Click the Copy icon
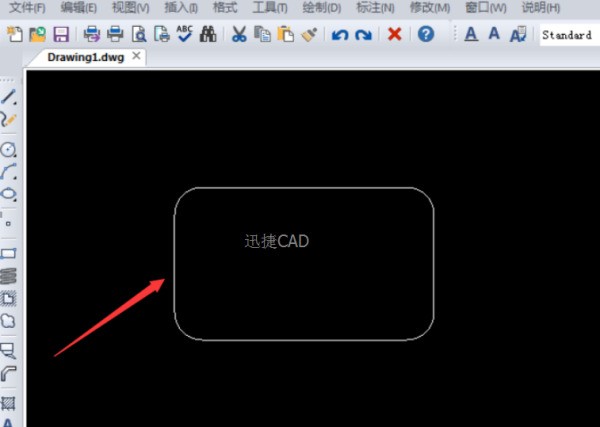Screen dimensions: 600x427 click(x=262, y=34)
